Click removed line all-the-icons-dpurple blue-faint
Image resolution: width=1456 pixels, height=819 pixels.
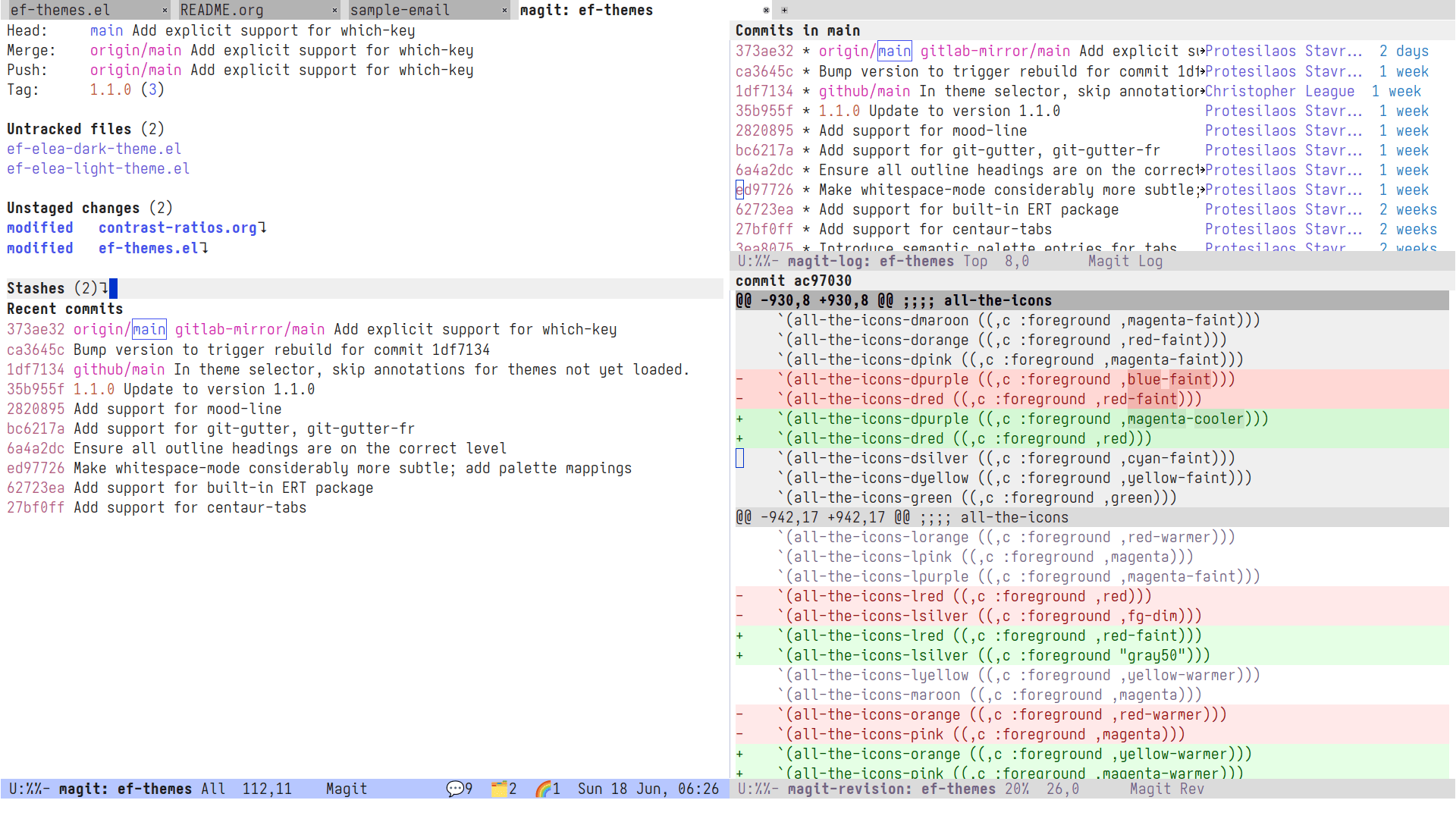coord(1092,379)
